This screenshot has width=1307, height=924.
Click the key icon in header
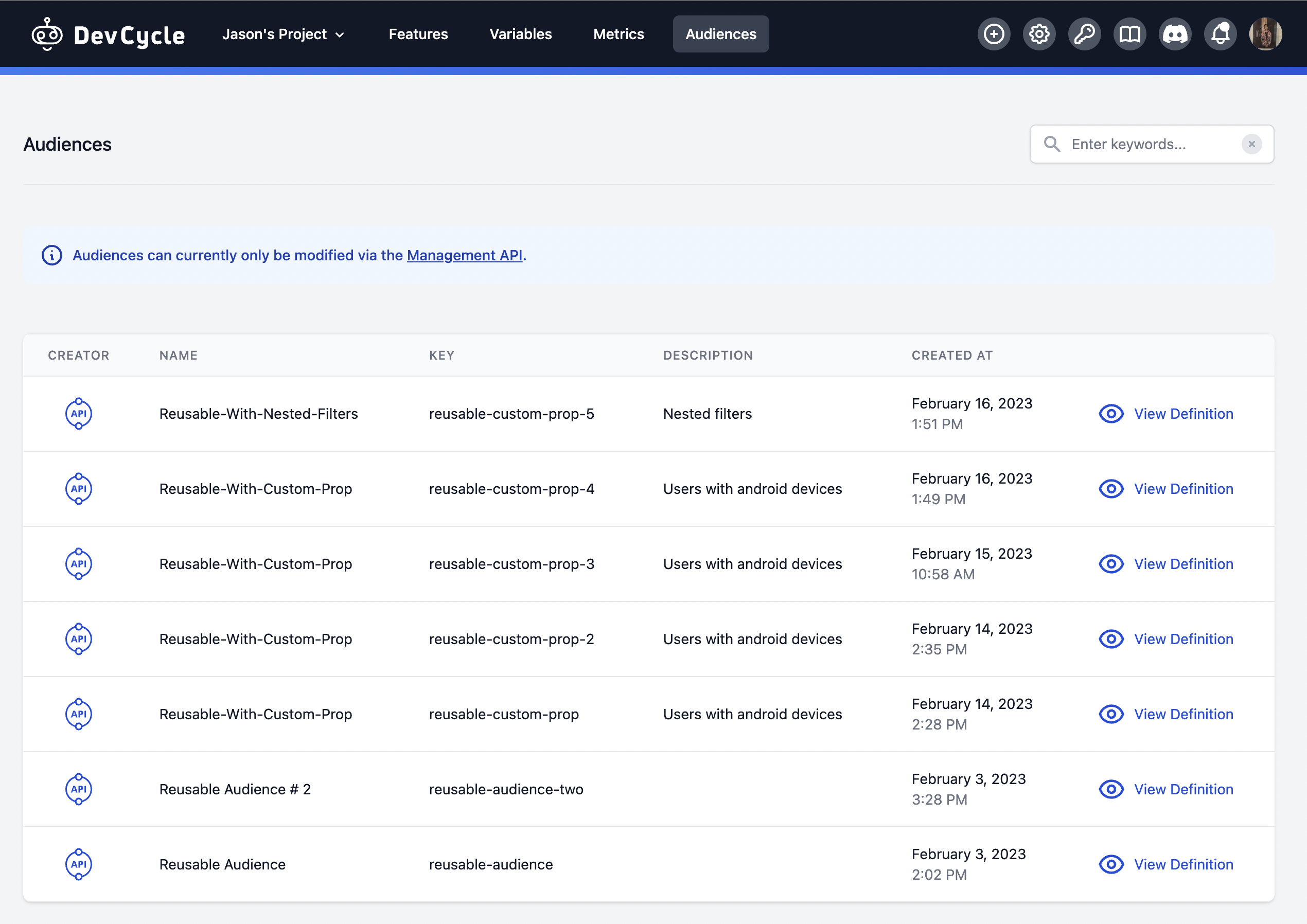tap(1084, 34)
